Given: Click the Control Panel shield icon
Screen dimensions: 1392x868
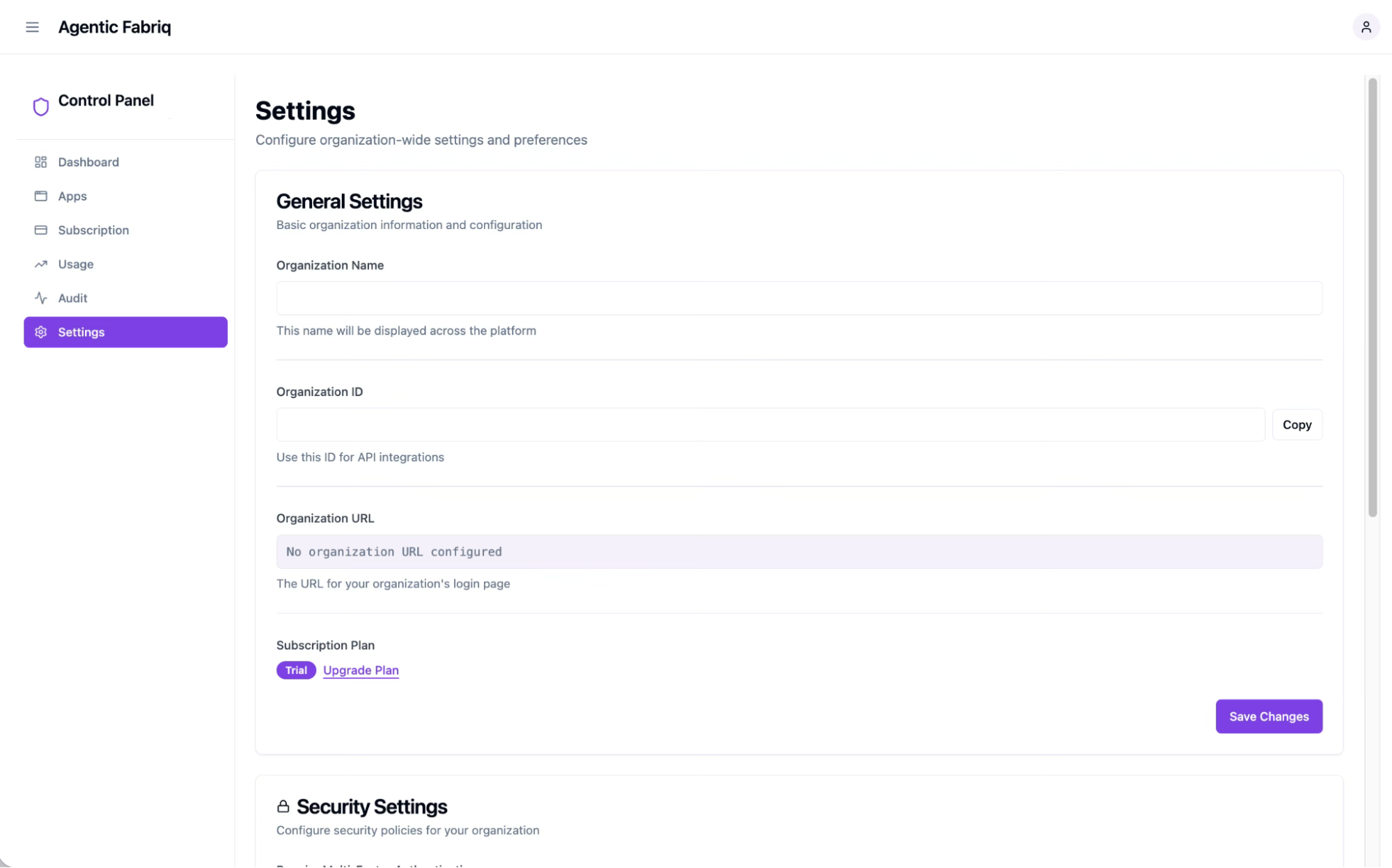Looking at the screenshot, I should point(41,106).
